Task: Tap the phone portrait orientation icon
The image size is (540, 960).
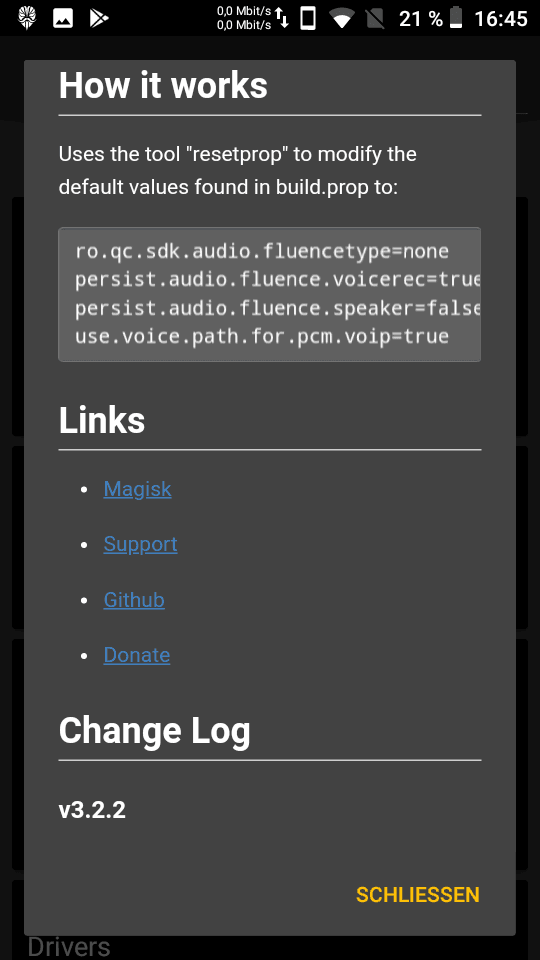Action: tap(309, 18)
